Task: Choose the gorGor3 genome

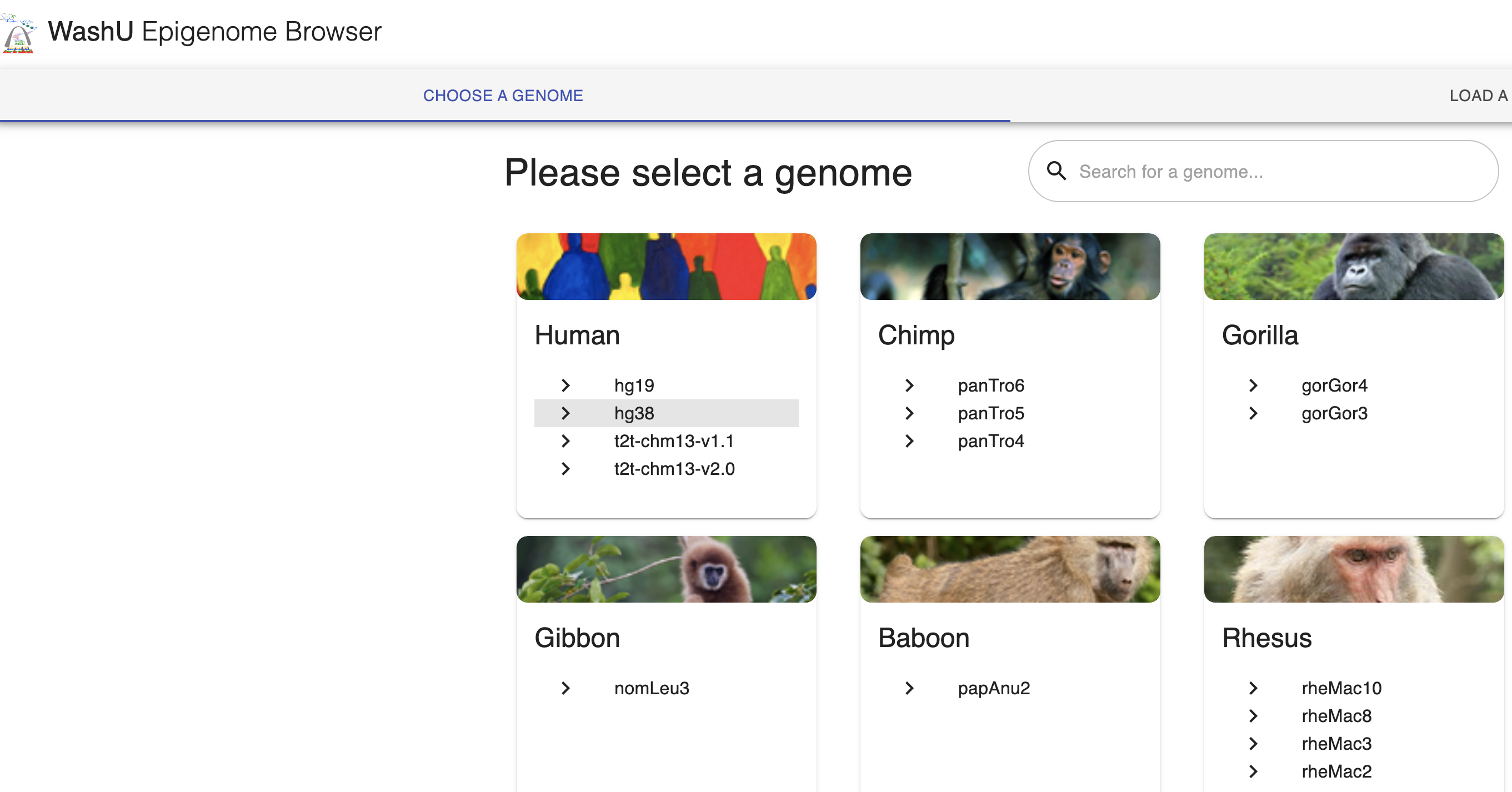Action: 1334,413
